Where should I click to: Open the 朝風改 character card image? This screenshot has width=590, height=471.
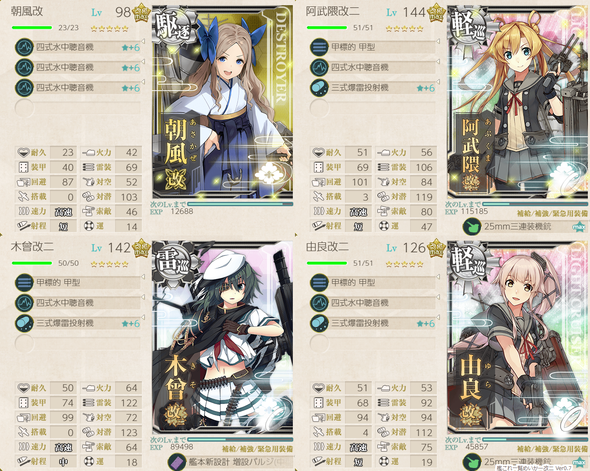coord(223,102)
